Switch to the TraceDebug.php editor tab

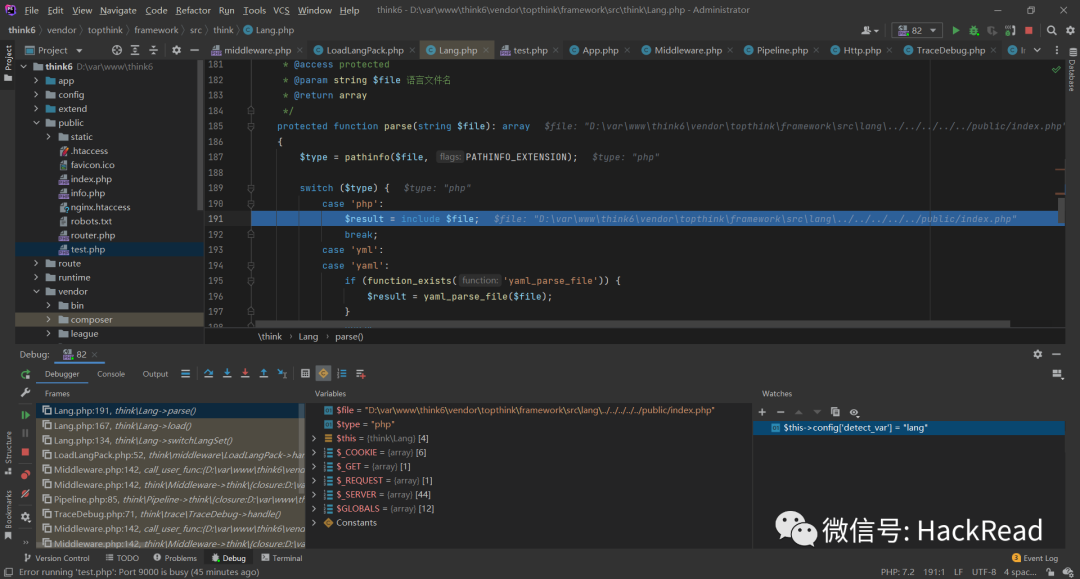tap(950, 50)
